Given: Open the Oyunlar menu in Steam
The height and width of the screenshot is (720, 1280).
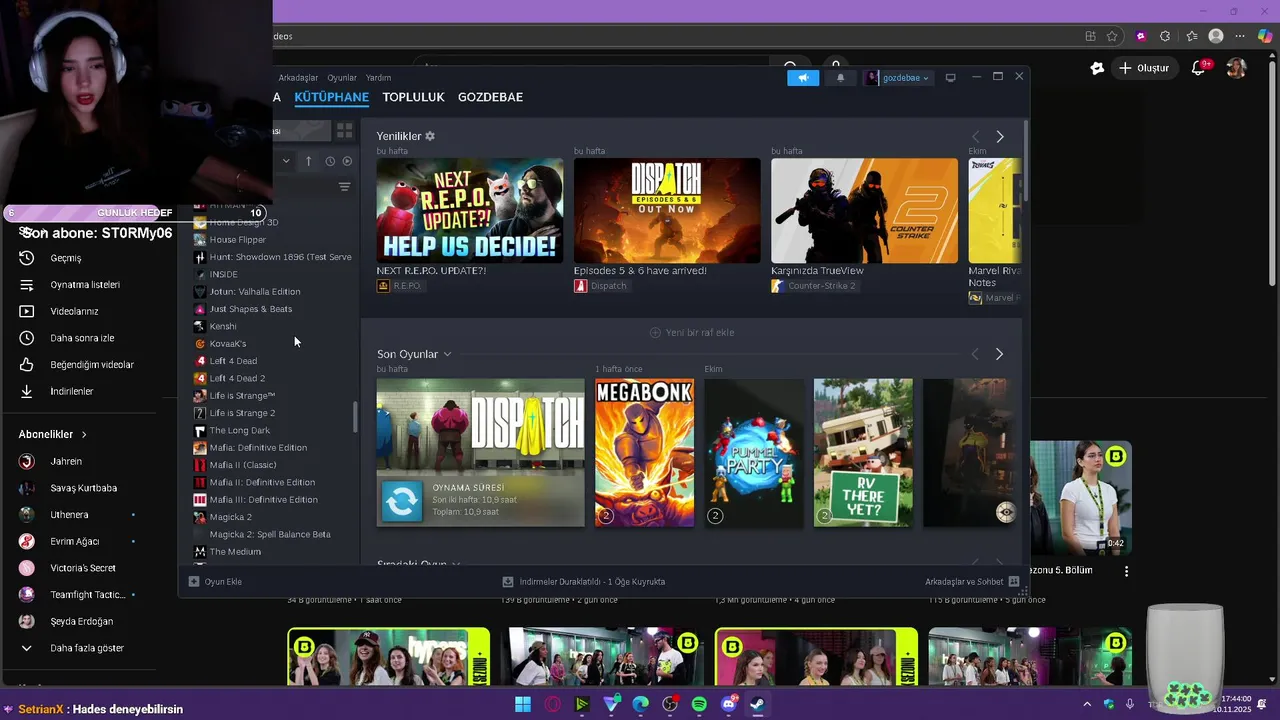Looking at the screenshot, I should (x=342, y=78).
